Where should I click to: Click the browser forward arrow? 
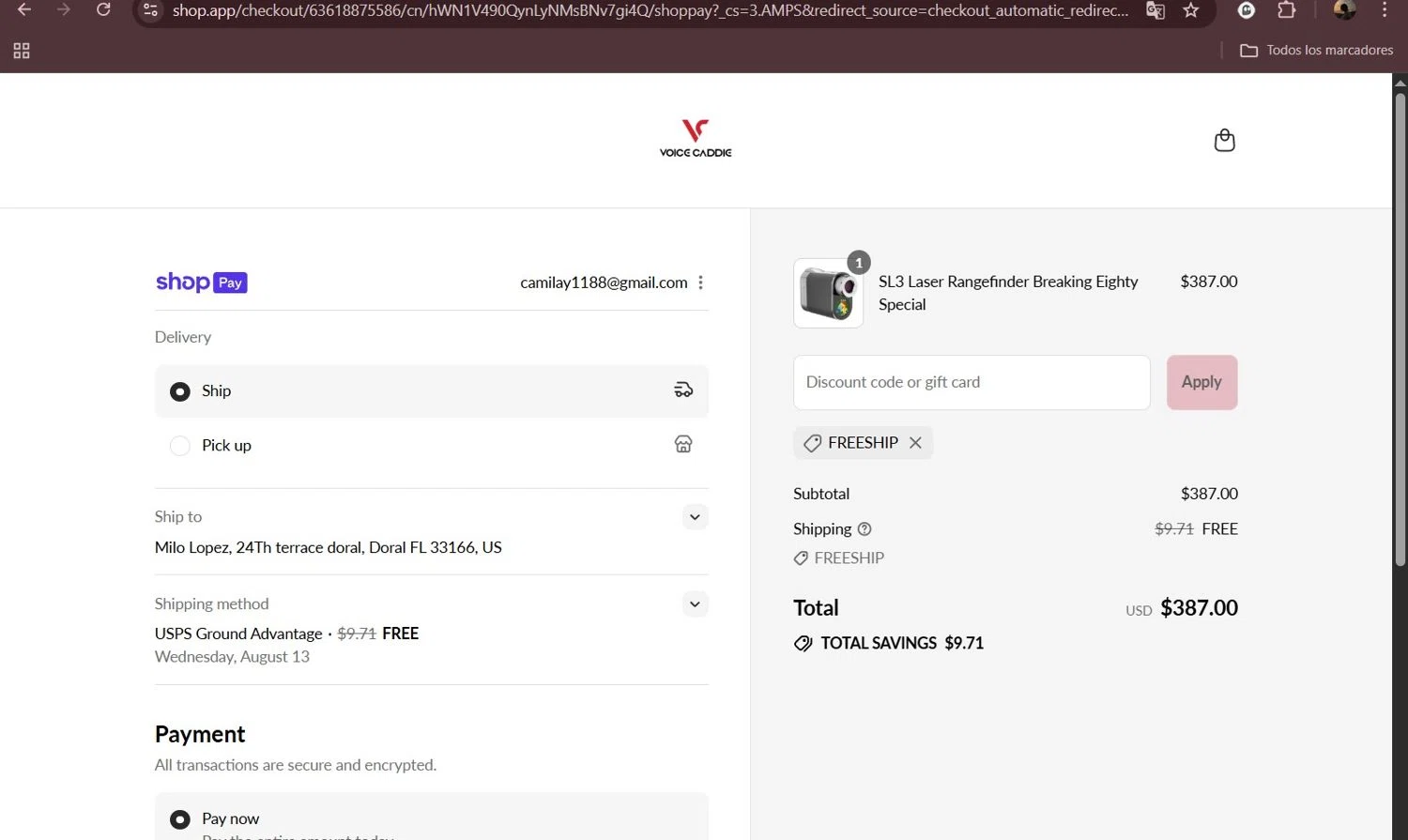pyautogui.click(x=64, y=10)
